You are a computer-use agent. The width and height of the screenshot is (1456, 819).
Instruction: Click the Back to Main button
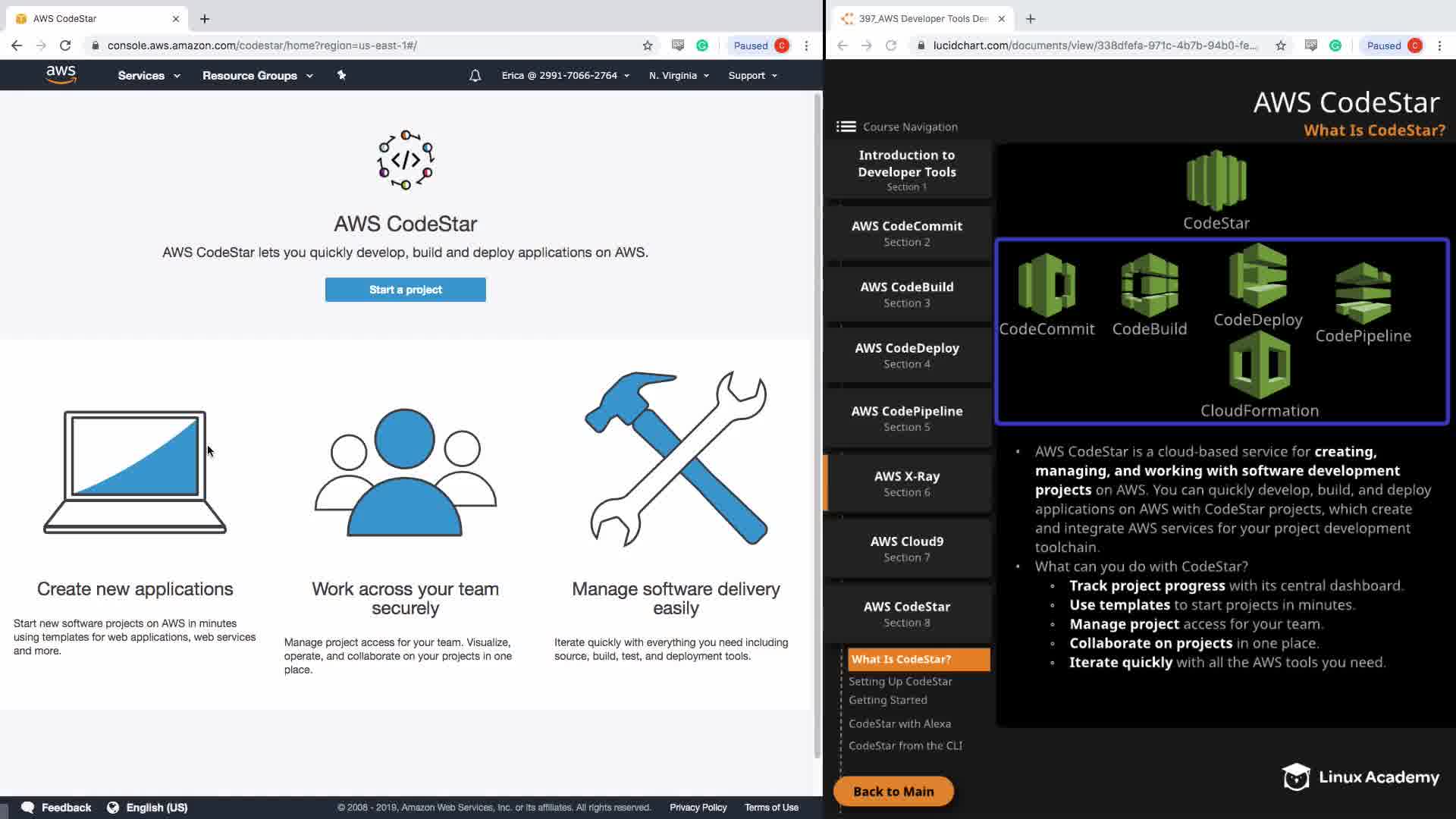click(x=893, y=791)
